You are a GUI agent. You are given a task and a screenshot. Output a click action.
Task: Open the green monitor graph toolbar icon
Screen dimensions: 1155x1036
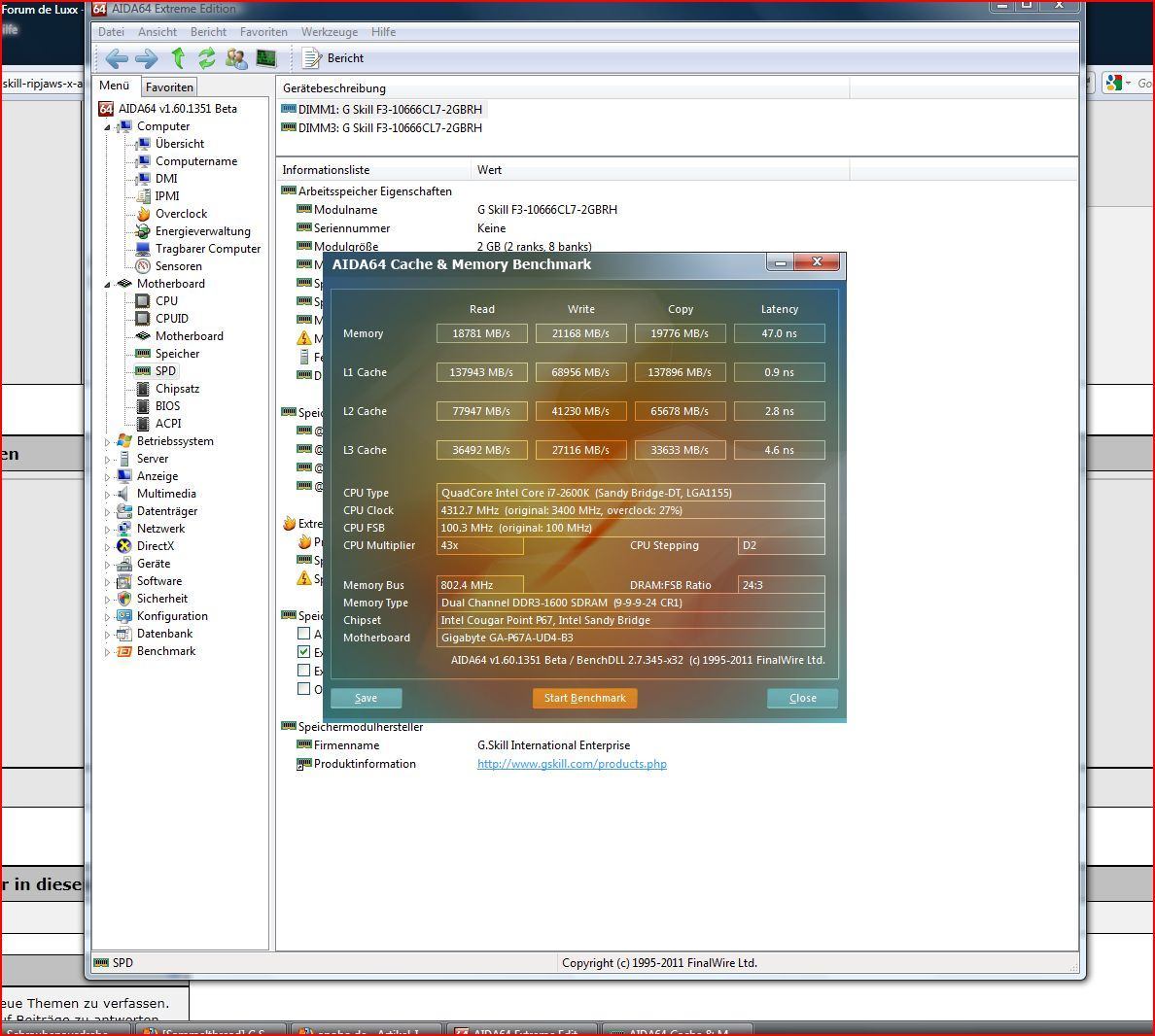(x=266, y=58)
